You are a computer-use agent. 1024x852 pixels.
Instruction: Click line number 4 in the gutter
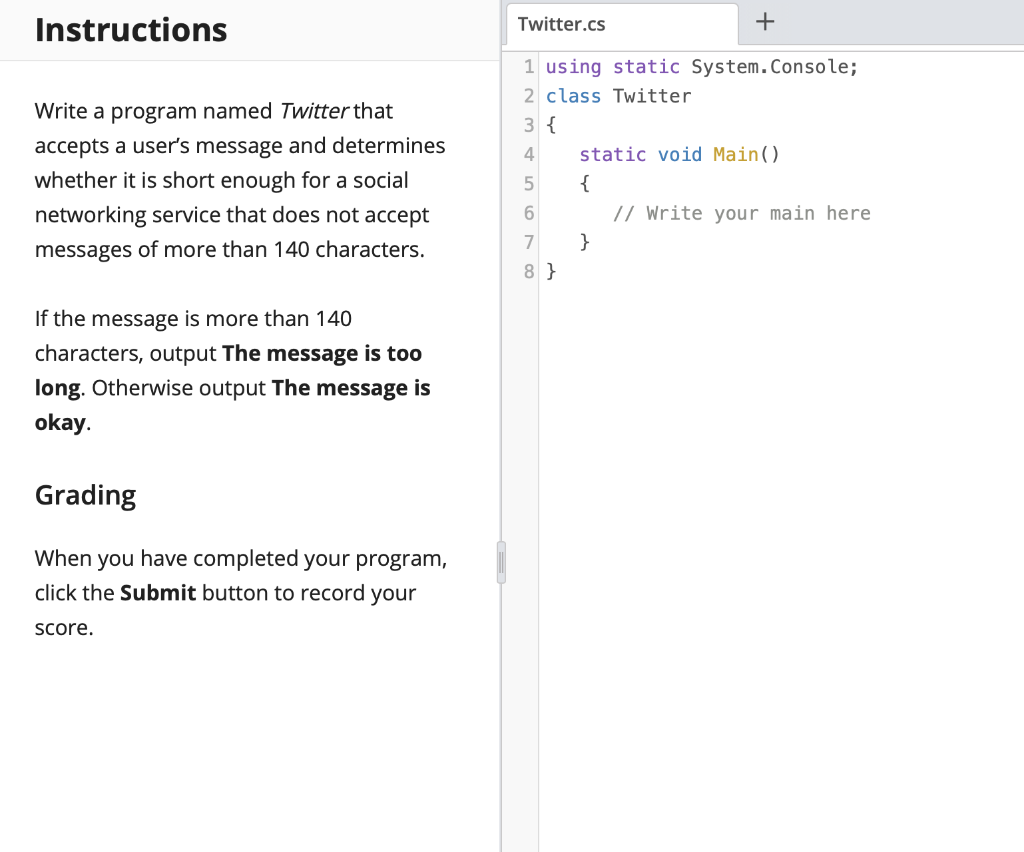tap(528, 154)
